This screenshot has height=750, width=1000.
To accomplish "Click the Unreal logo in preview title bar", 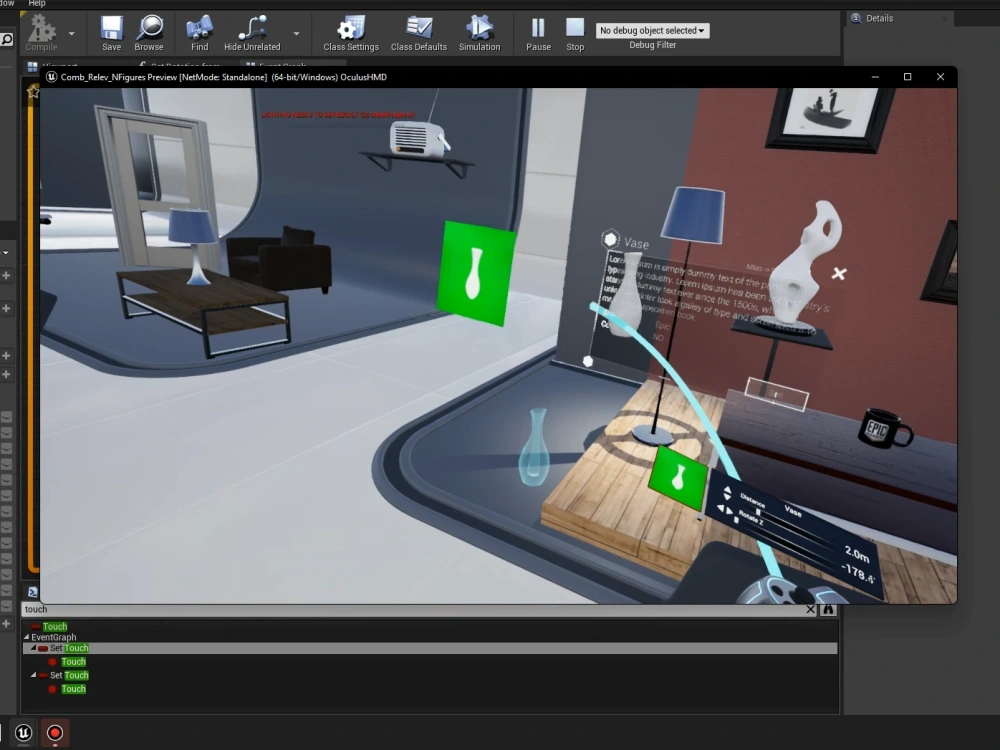I will (51, 77).
